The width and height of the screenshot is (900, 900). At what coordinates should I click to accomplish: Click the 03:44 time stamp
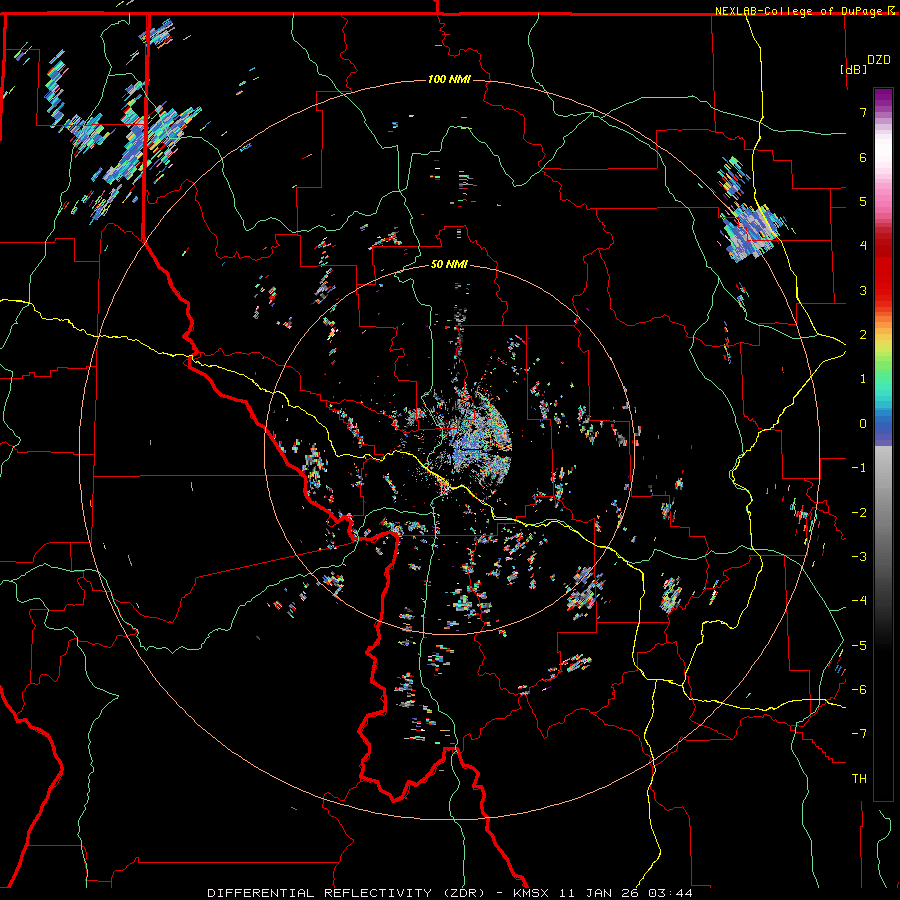[x=670, y=893]
